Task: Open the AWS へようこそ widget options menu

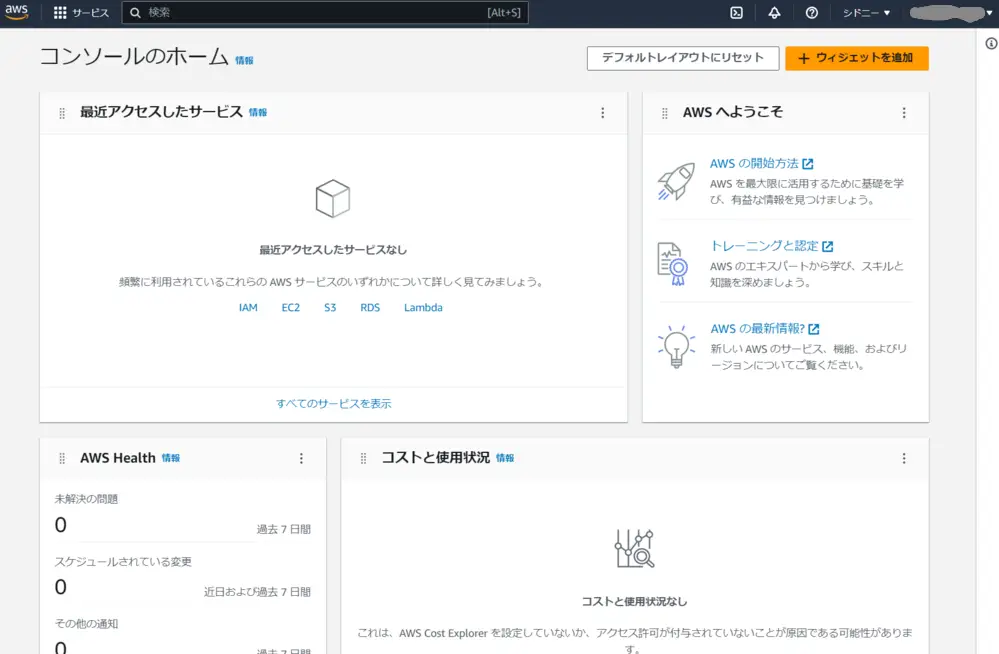Action: click(904, 113)
